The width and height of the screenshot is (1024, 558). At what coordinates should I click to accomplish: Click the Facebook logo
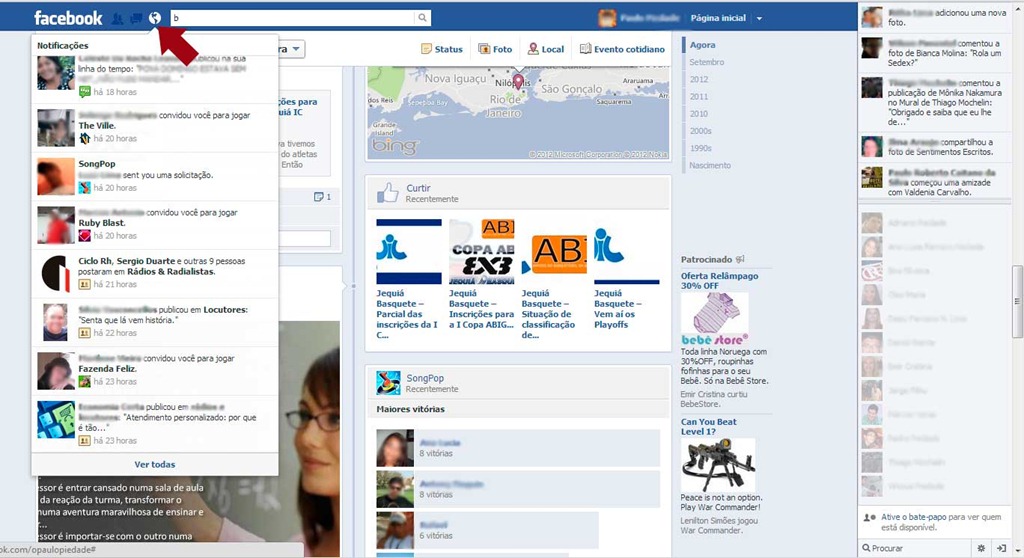click(x=68, y=18)
